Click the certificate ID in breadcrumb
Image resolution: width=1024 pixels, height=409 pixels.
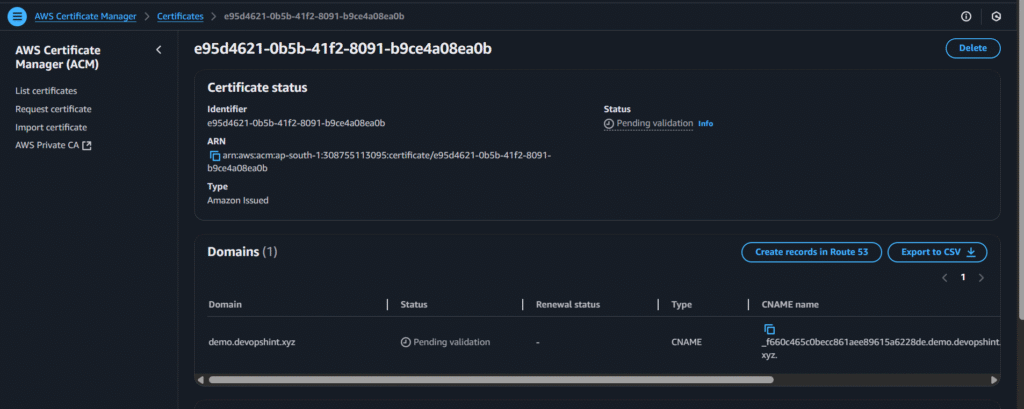click(314, 16)
